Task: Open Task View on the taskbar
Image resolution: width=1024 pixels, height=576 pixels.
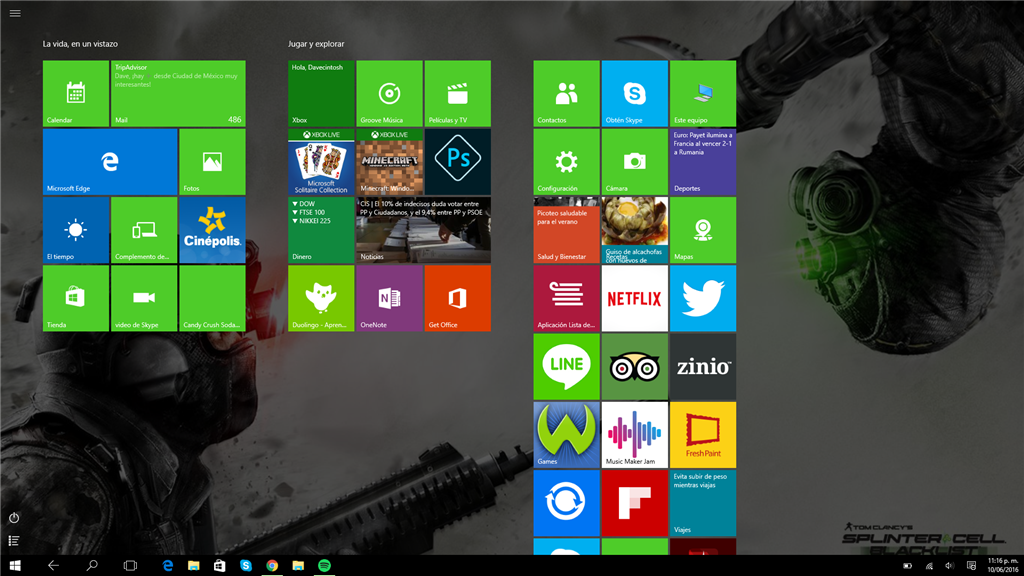Action: (131, 566)
